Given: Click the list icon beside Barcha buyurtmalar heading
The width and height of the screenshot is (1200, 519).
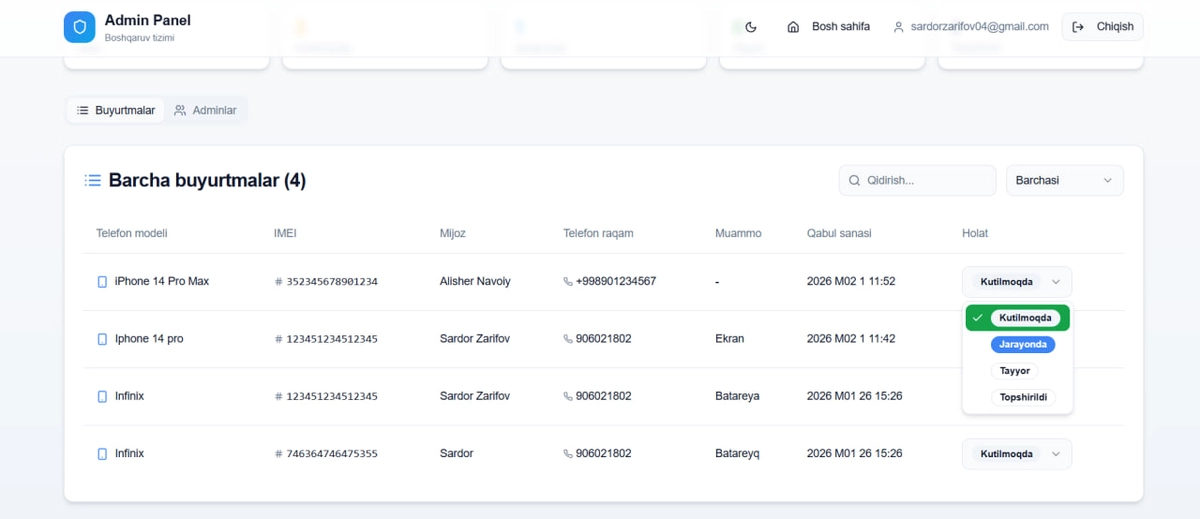Looking at the screenshot, I should pyautogui.click(x=93, y=181).
